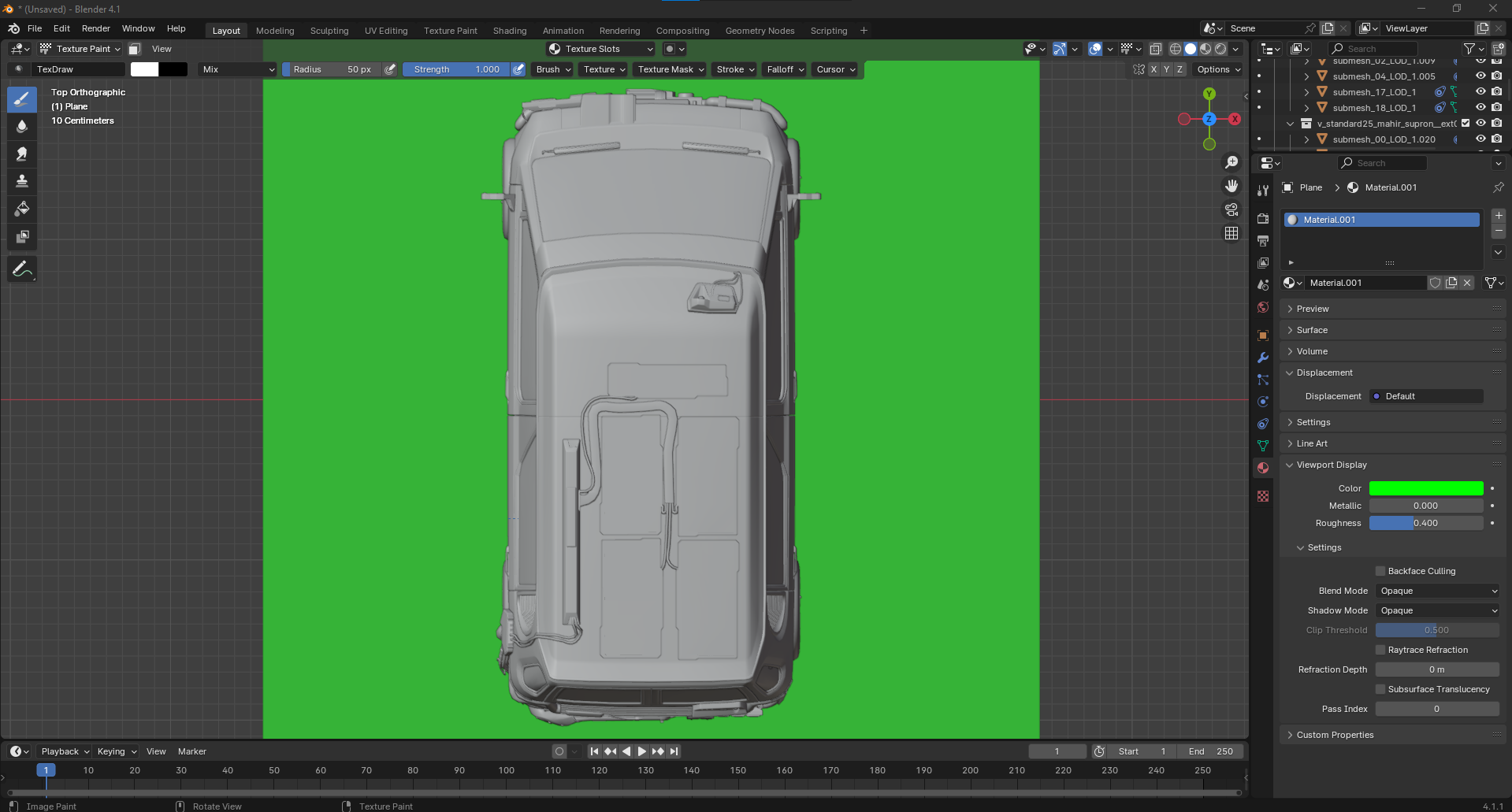Expand the Surface panel

click(x=1312, y=330)
